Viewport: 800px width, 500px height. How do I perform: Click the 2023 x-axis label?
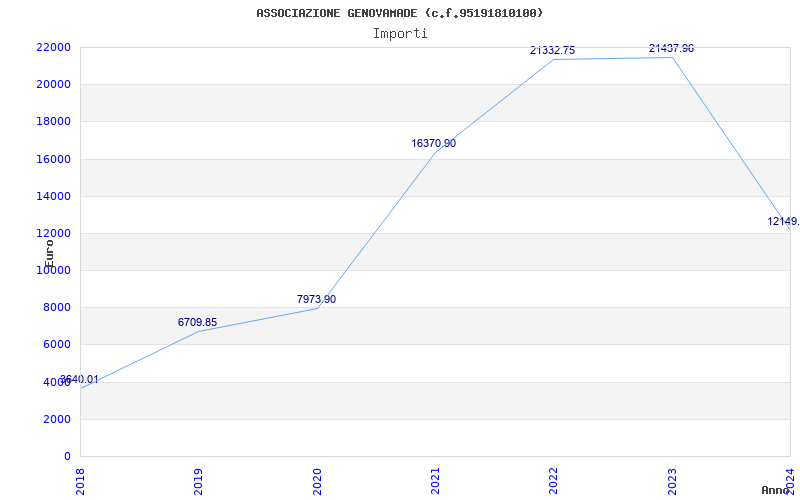(x=672, y=480)
